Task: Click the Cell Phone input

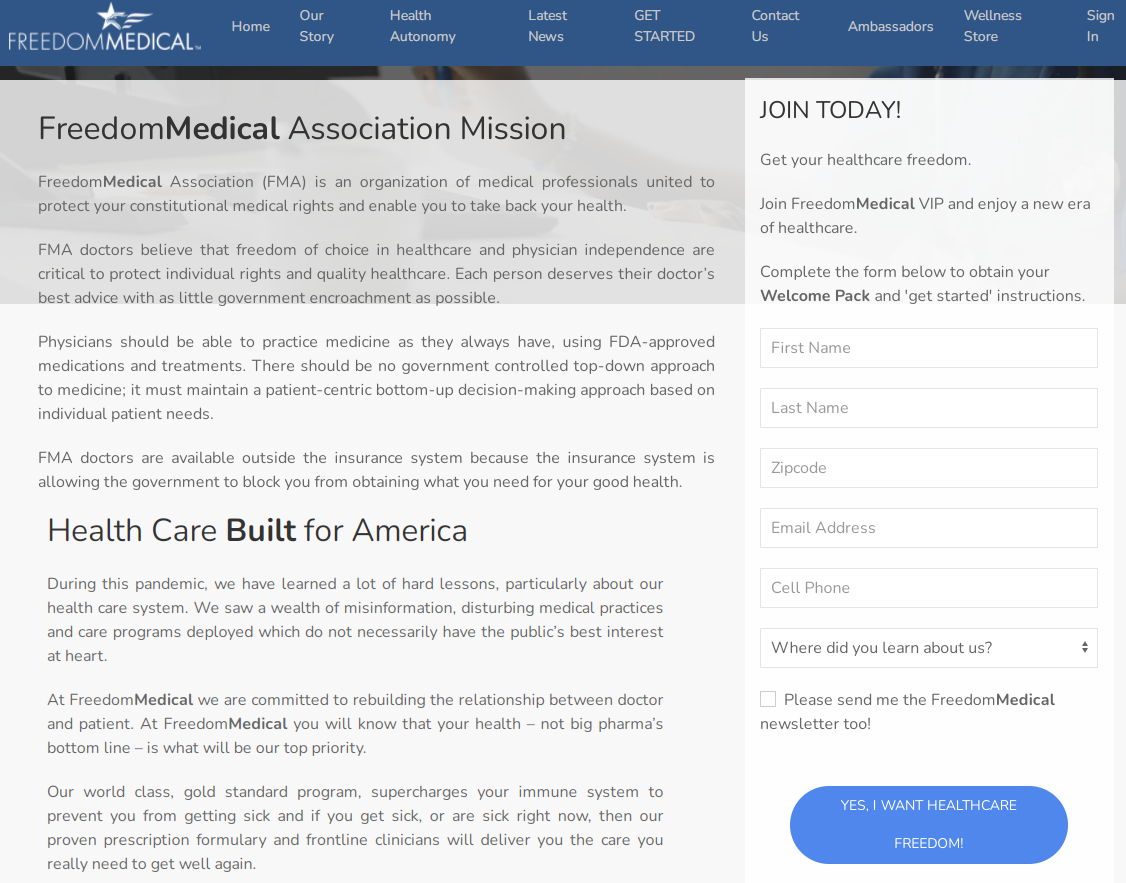Action: click(929, 588)
